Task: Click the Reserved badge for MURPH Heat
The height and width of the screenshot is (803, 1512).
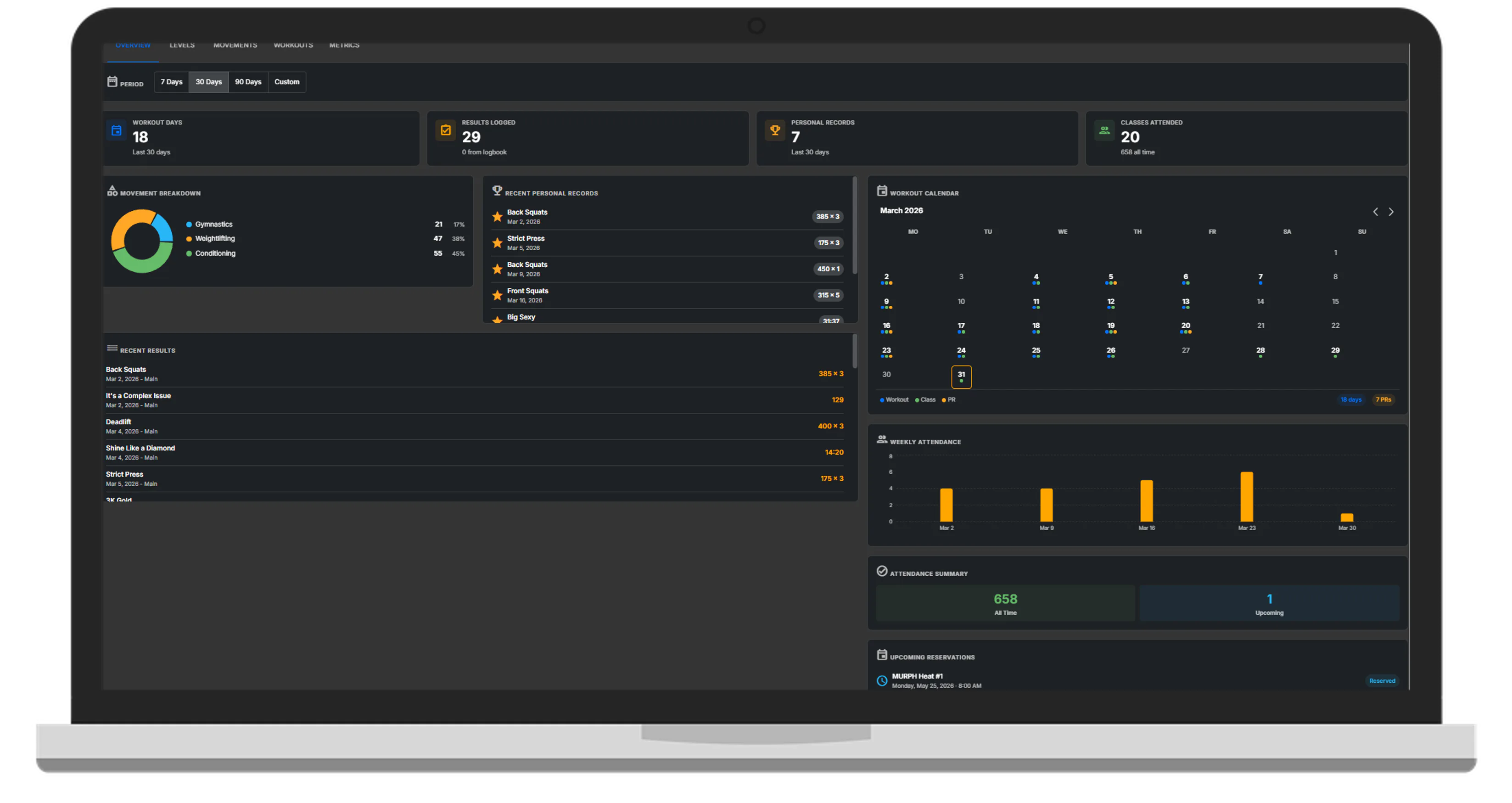Action: coord(1382,680)
